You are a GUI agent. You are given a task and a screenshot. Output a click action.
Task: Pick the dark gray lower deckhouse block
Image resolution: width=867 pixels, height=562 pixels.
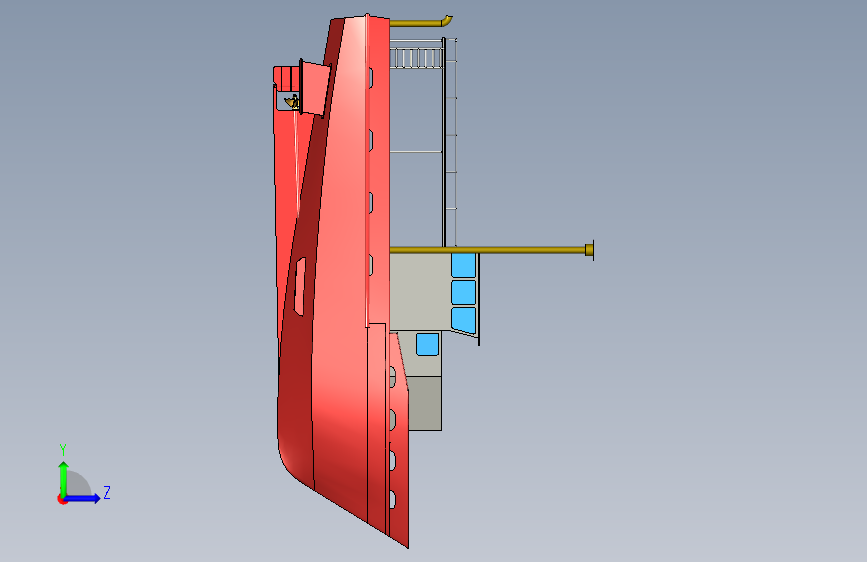pyautogui.click(x=425, y=404)
